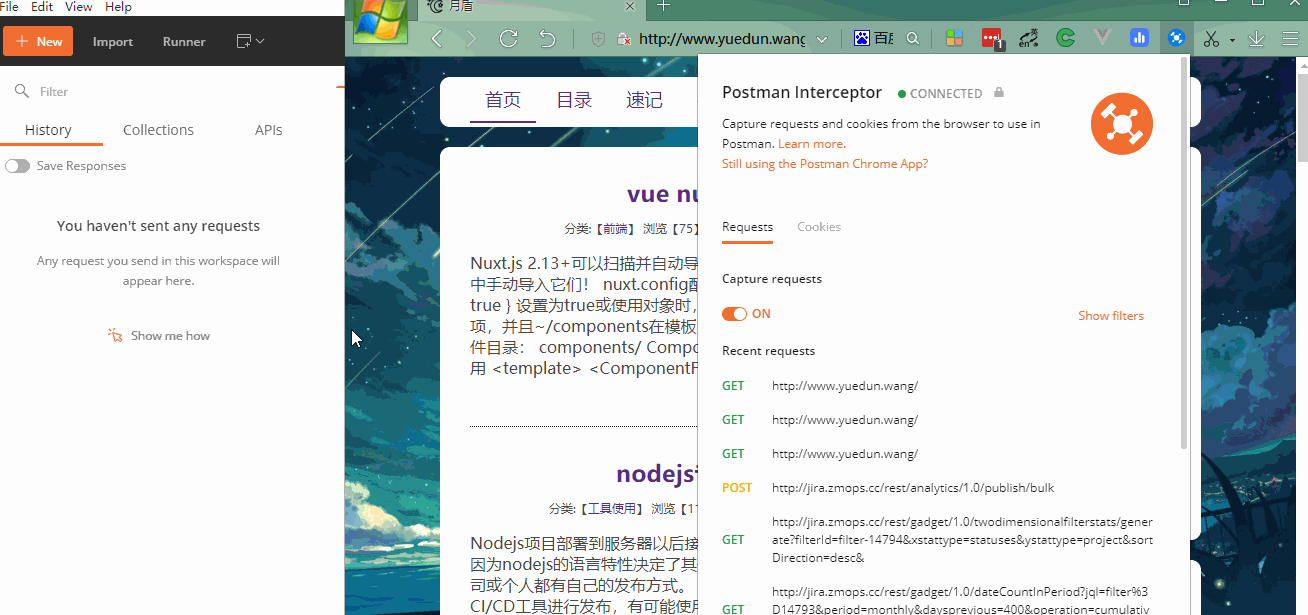1308x615 pixels.
Task: Turn off the Capture requests toggle
Action: (734, 314)
